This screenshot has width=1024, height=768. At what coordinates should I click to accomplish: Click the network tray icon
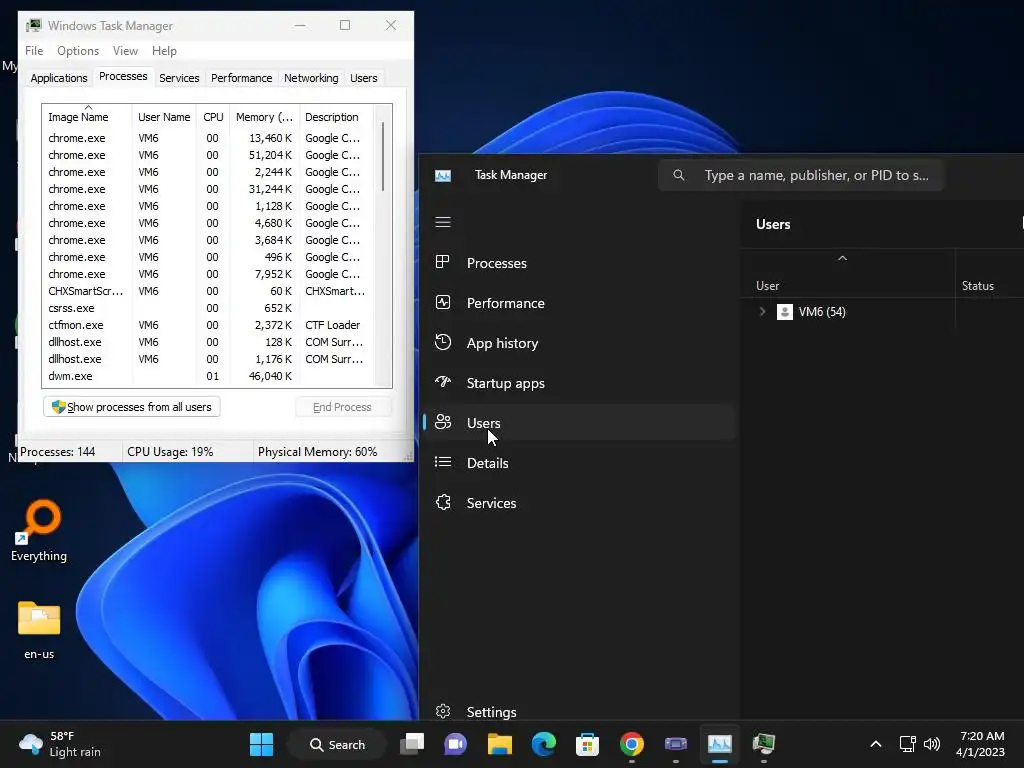pyautogui.click(x=907, y=744)
